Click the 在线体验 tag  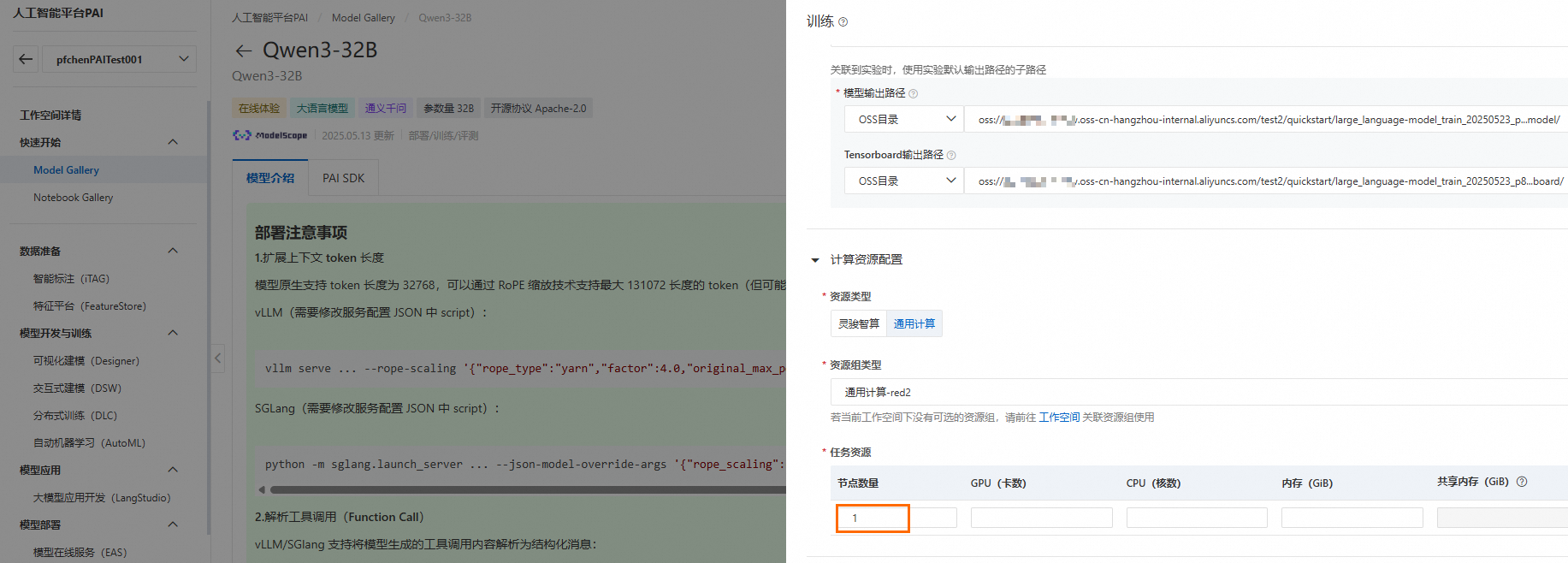coord(259,109)
